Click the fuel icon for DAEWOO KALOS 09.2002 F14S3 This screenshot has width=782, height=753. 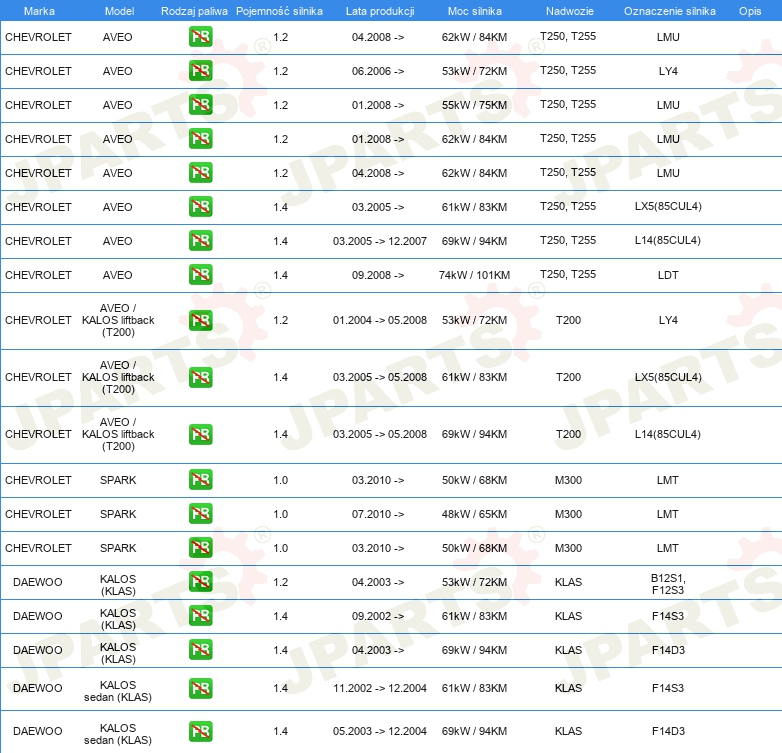pos(200,615)
